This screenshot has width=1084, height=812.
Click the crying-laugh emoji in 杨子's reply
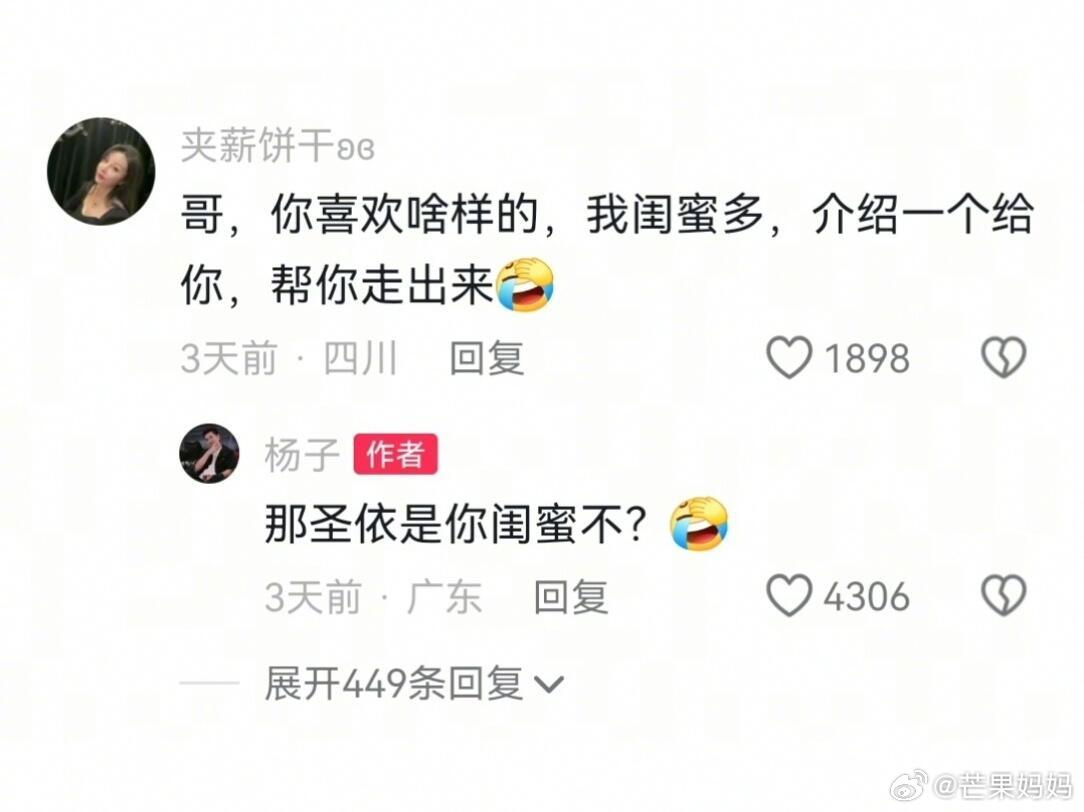[x=700, y=523]
